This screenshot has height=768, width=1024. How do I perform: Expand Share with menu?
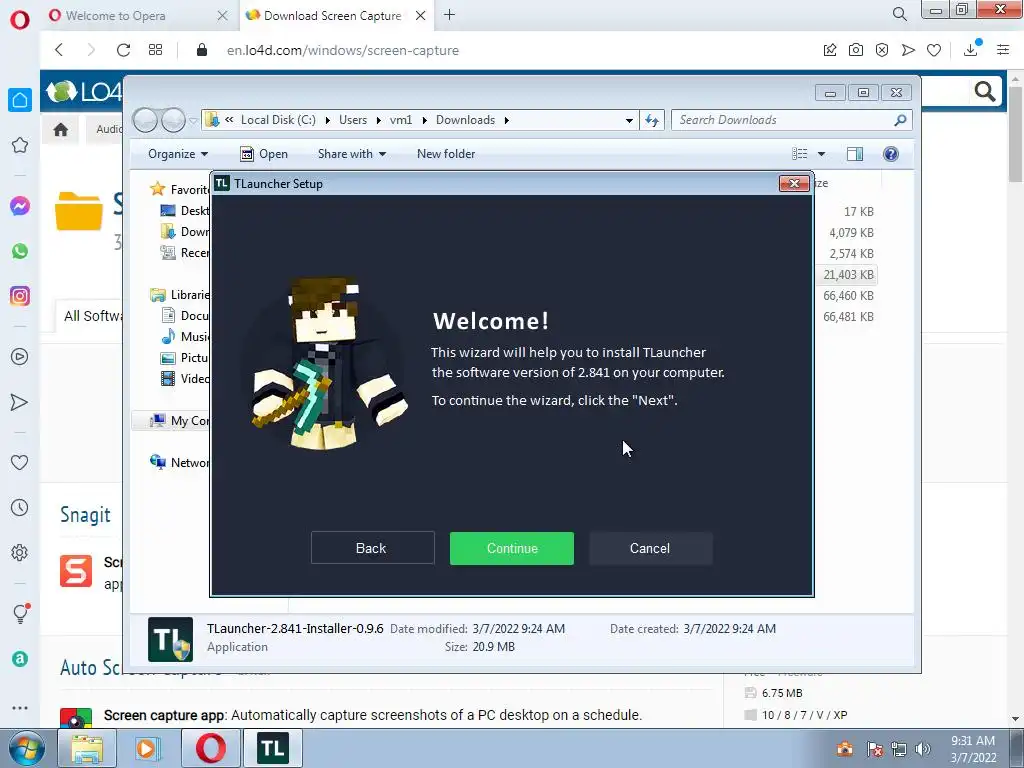pos(352,154)
